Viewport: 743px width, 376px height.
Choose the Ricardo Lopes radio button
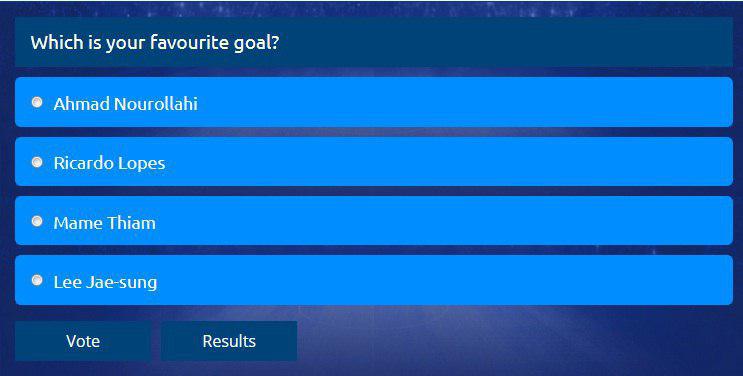click(37, 162)
